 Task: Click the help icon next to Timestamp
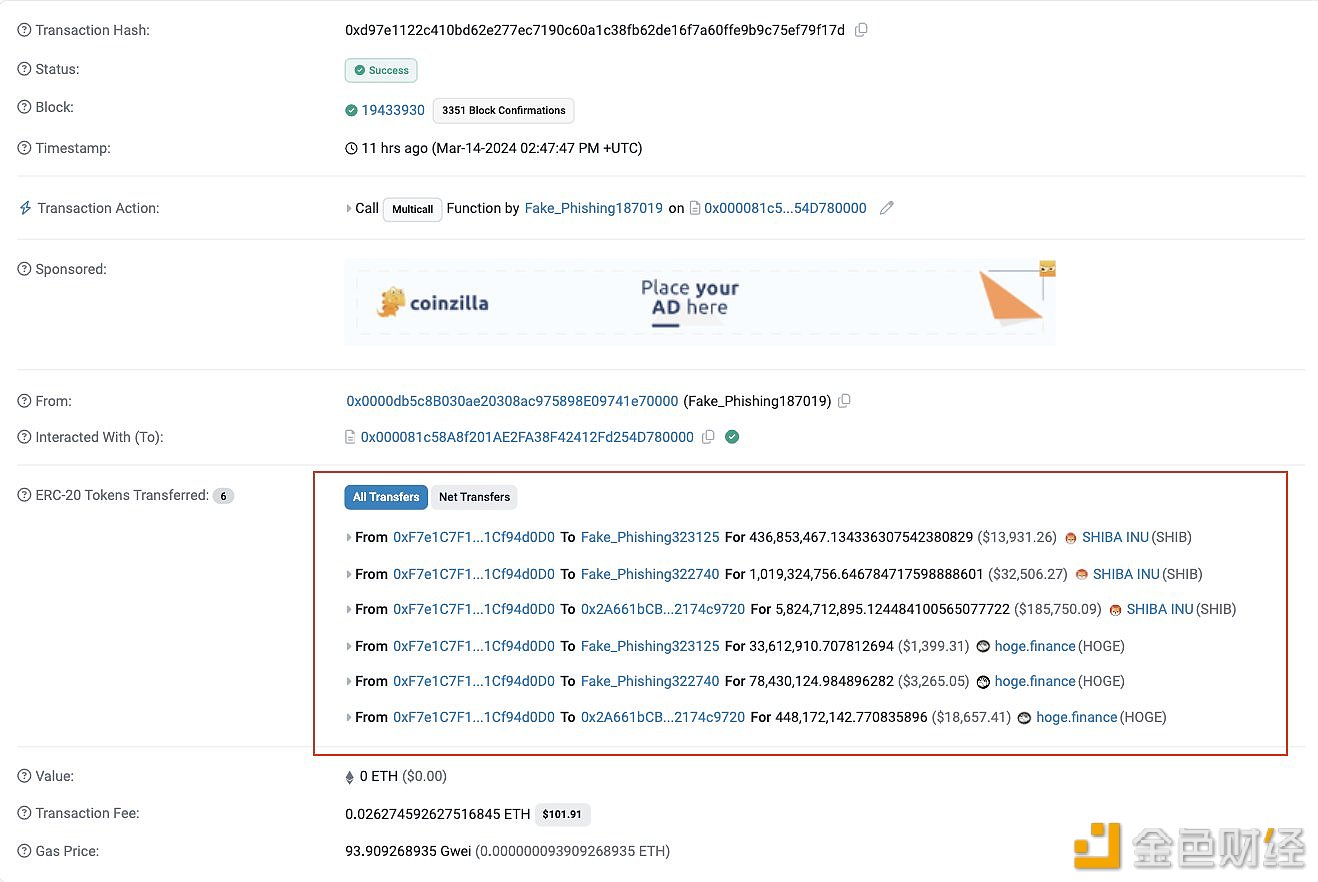24,149
